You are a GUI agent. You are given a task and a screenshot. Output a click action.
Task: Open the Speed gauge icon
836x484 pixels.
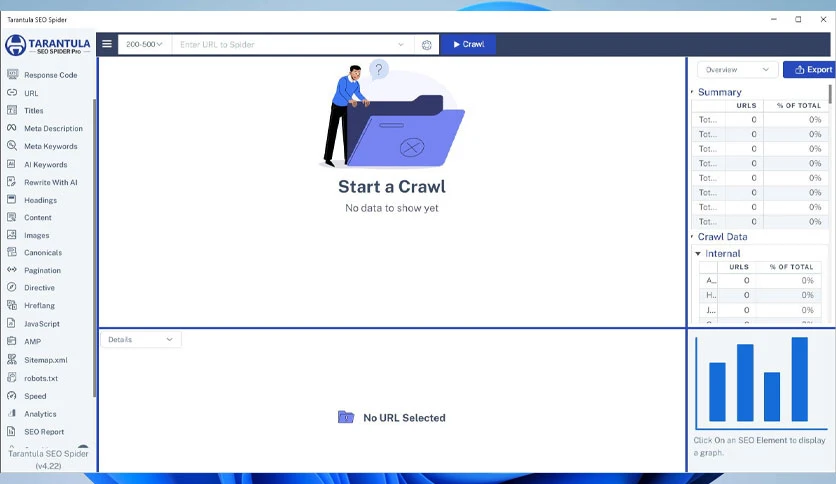[12, 396]
